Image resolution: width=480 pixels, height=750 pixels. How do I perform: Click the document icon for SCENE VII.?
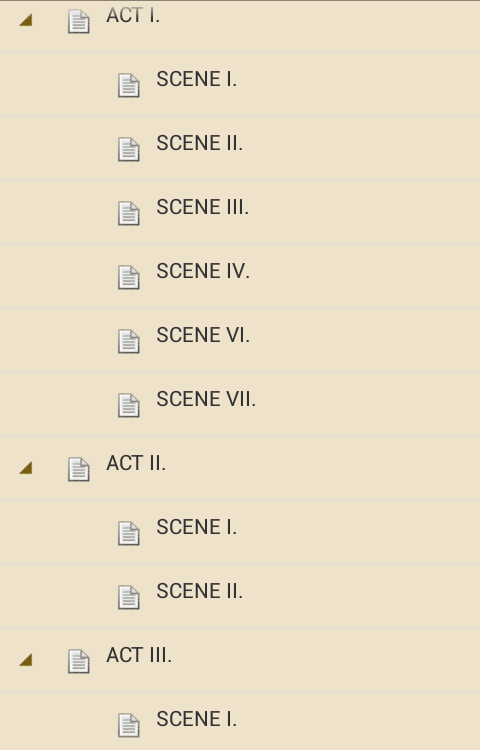[129, 406]
